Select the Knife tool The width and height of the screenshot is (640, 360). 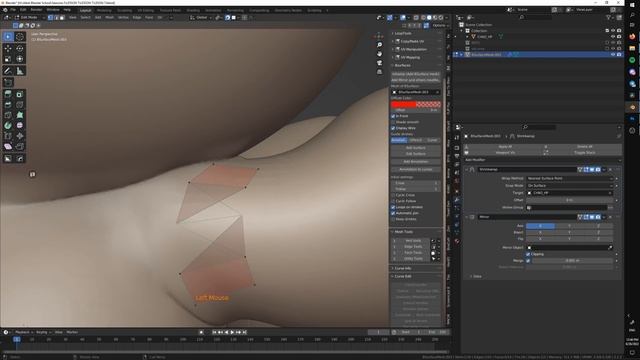point(8,115)
